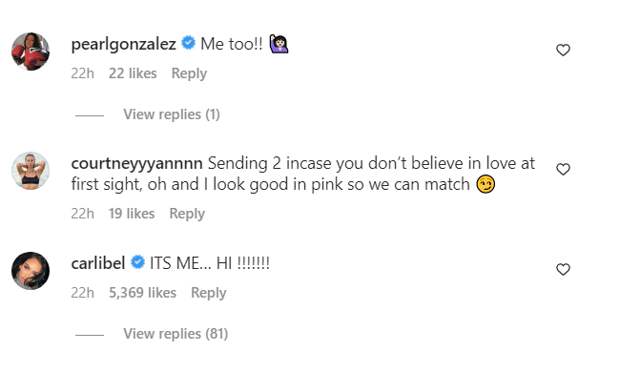This screenshot has width=620, height=372.
Task: Reply to carlibel's comment
Action: 208,293
